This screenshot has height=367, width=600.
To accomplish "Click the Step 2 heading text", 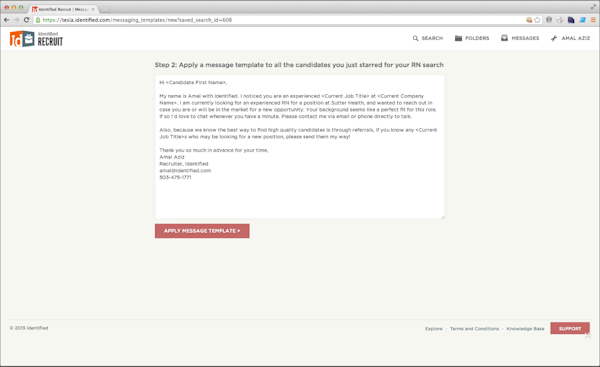I will (x=299, y=65).
